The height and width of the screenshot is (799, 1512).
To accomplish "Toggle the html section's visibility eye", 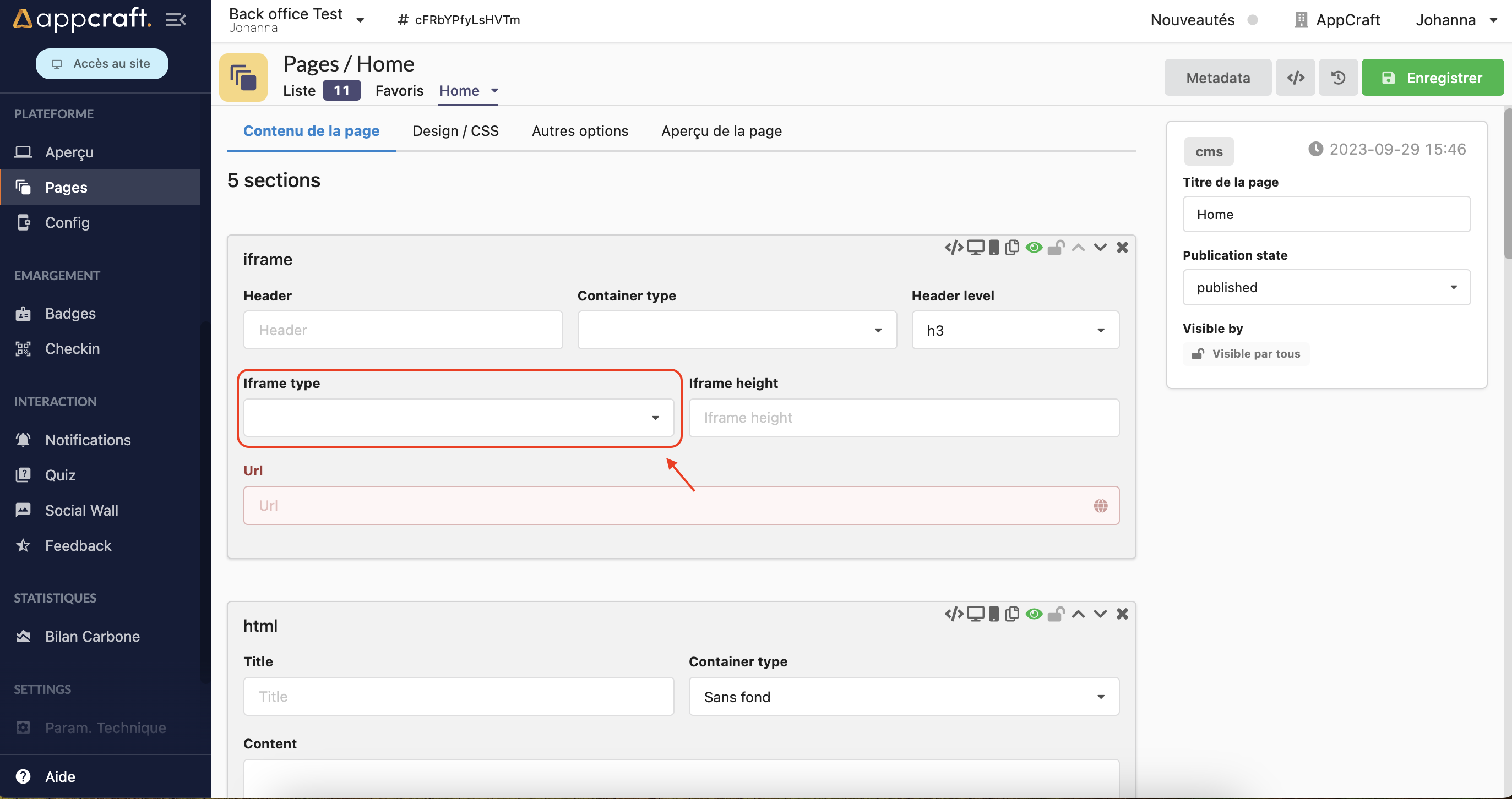I will coord(1034,614).
